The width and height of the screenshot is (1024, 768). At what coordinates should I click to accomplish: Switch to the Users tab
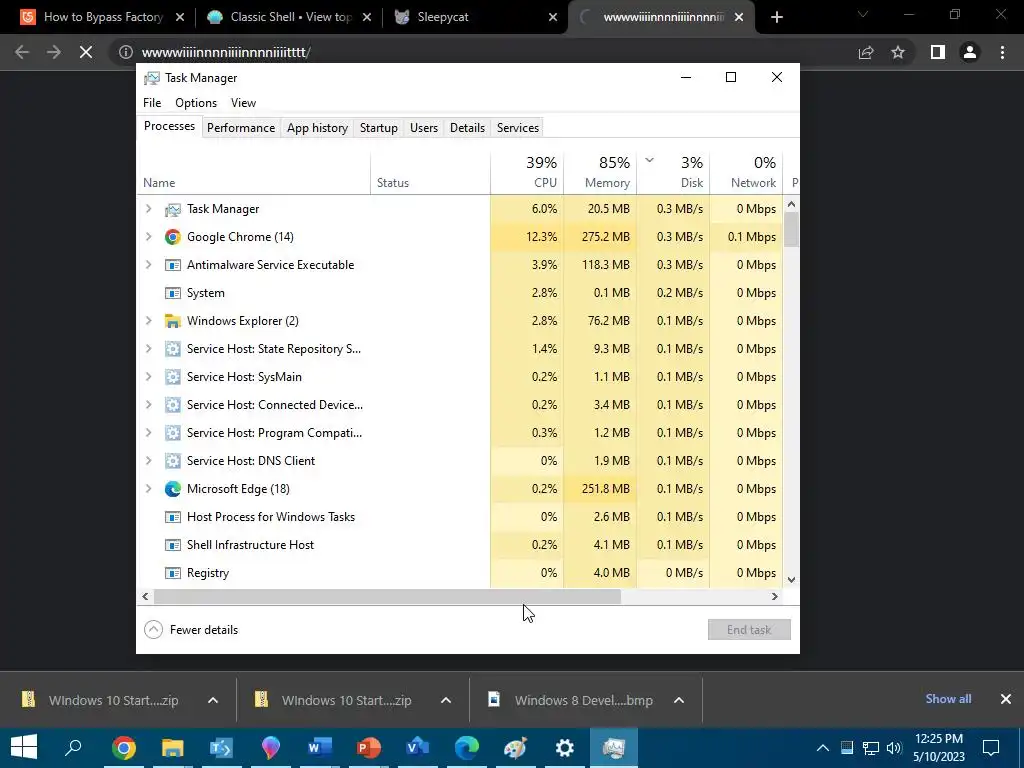[x=424, y=128]
